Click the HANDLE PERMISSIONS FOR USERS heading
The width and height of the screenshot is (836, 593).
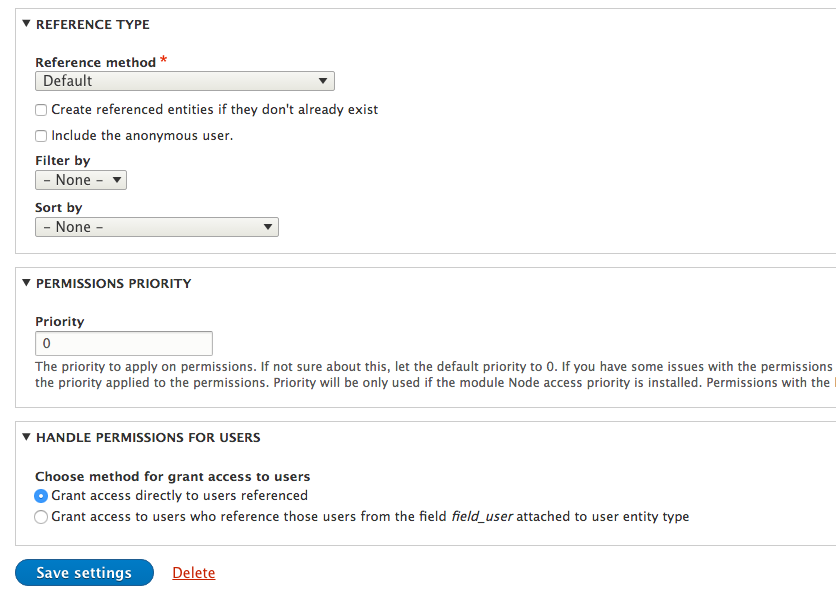(x=148, y=437)
